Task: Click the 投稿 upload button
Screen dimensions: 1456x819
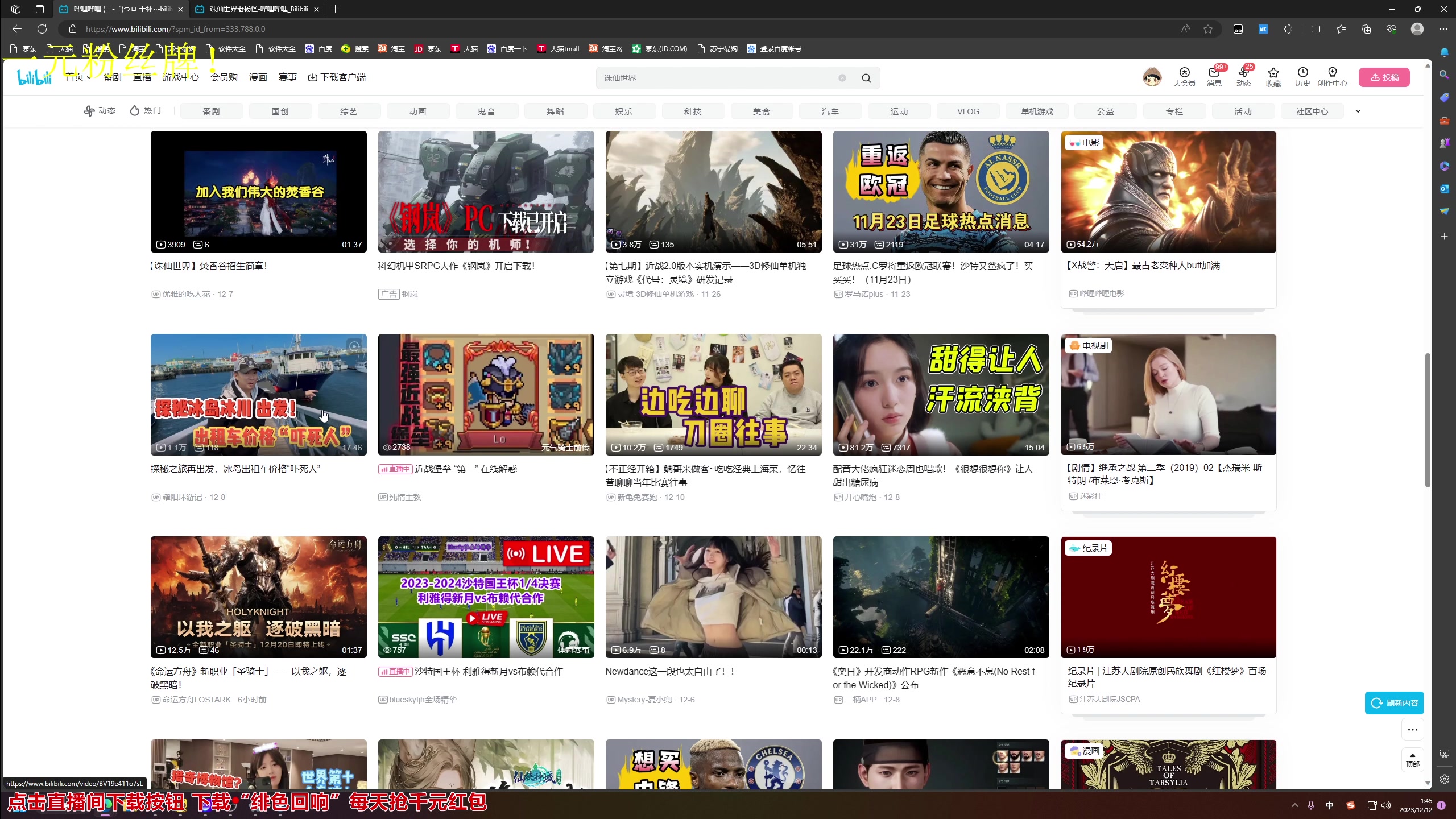Action: click(1384, 77)
